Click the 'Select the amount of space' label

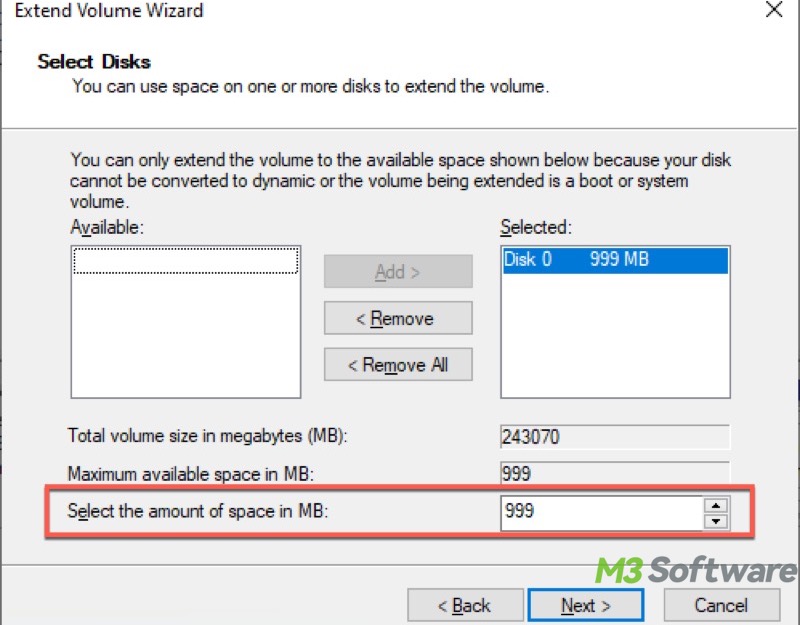198,511
